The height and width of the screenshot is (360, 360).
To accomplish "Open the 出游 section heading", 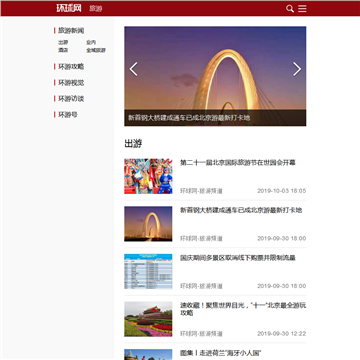I will pyautogui.click(x=133, y=144).
